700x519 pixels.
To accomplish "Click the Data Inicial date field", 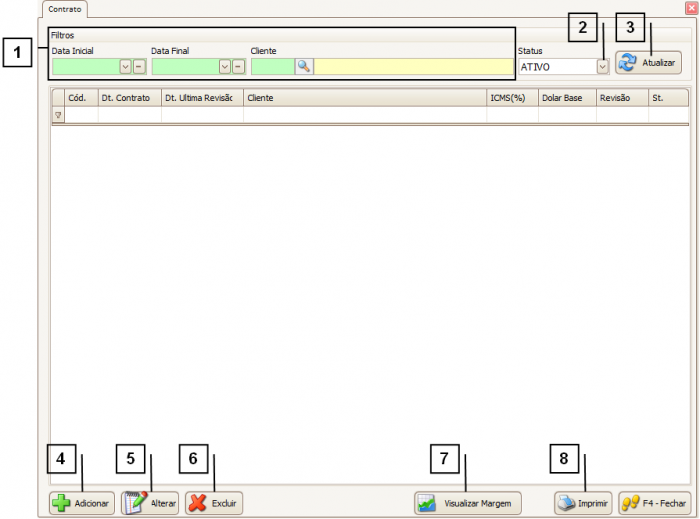I will pyautogui.click(x=85, y=67).
